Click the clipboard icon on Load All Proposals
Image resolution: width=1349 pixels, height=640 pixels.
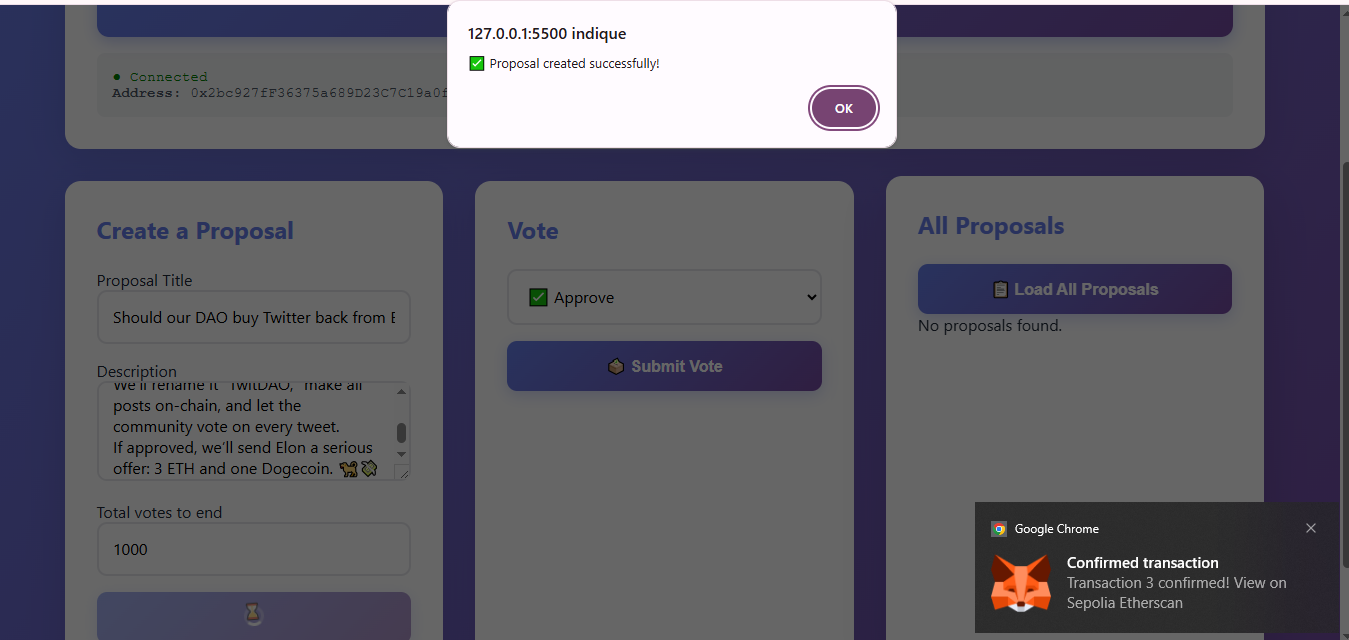999,289
